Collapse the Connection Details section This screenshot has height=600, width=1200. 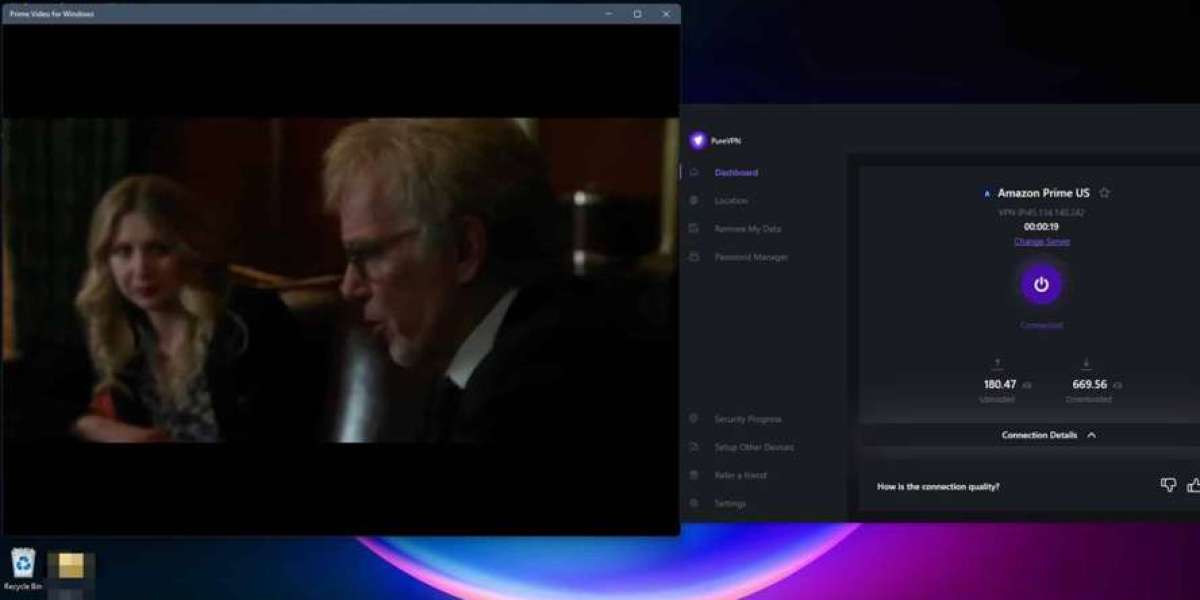(1048, 435)
